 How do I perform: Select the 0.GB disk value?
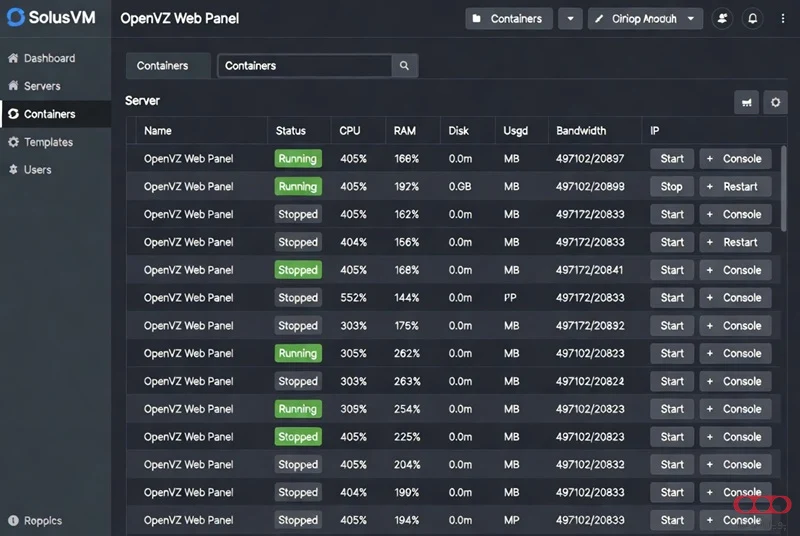pos(460,187)
